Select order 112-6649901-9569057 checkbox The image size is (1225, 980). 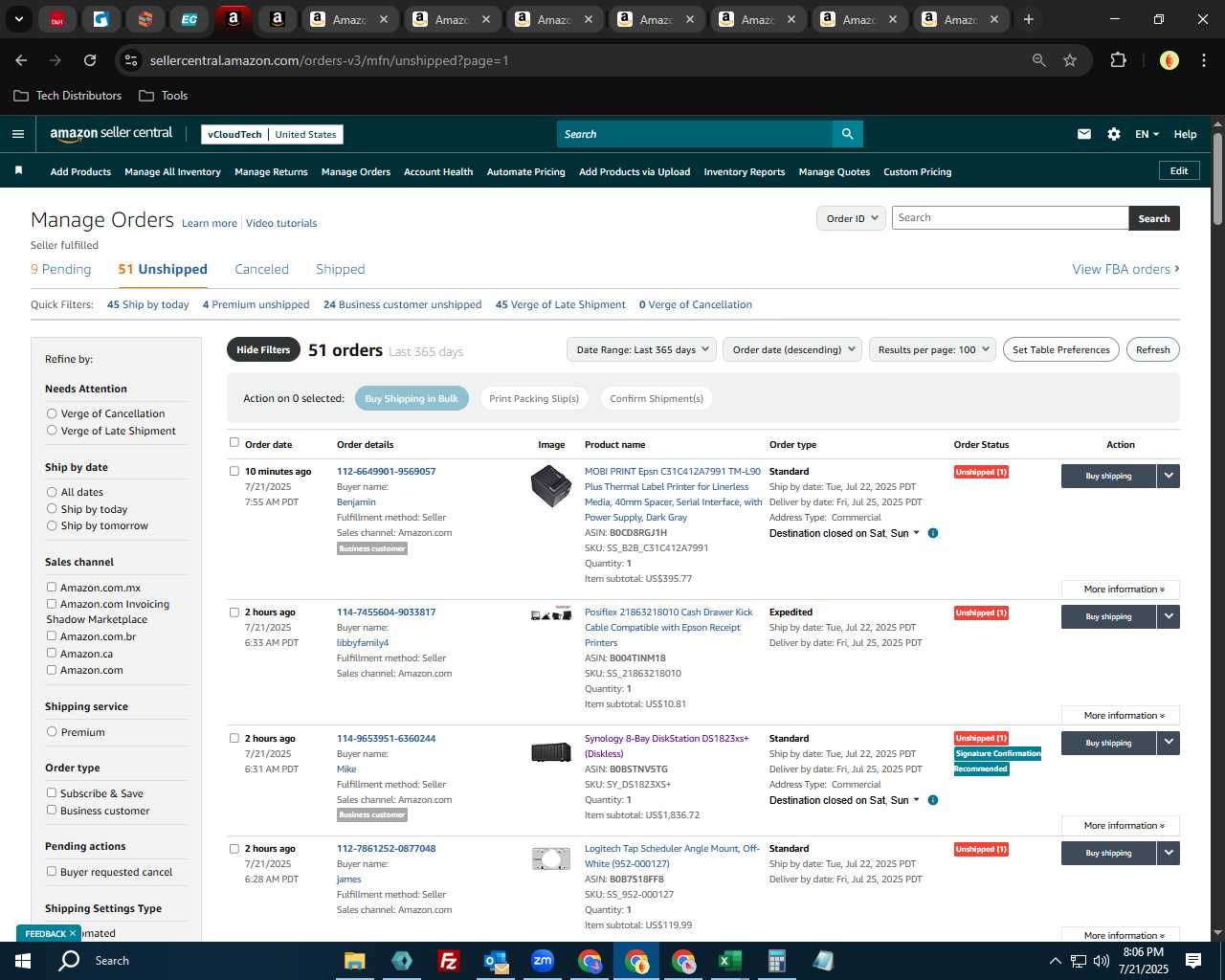(234, 471)
